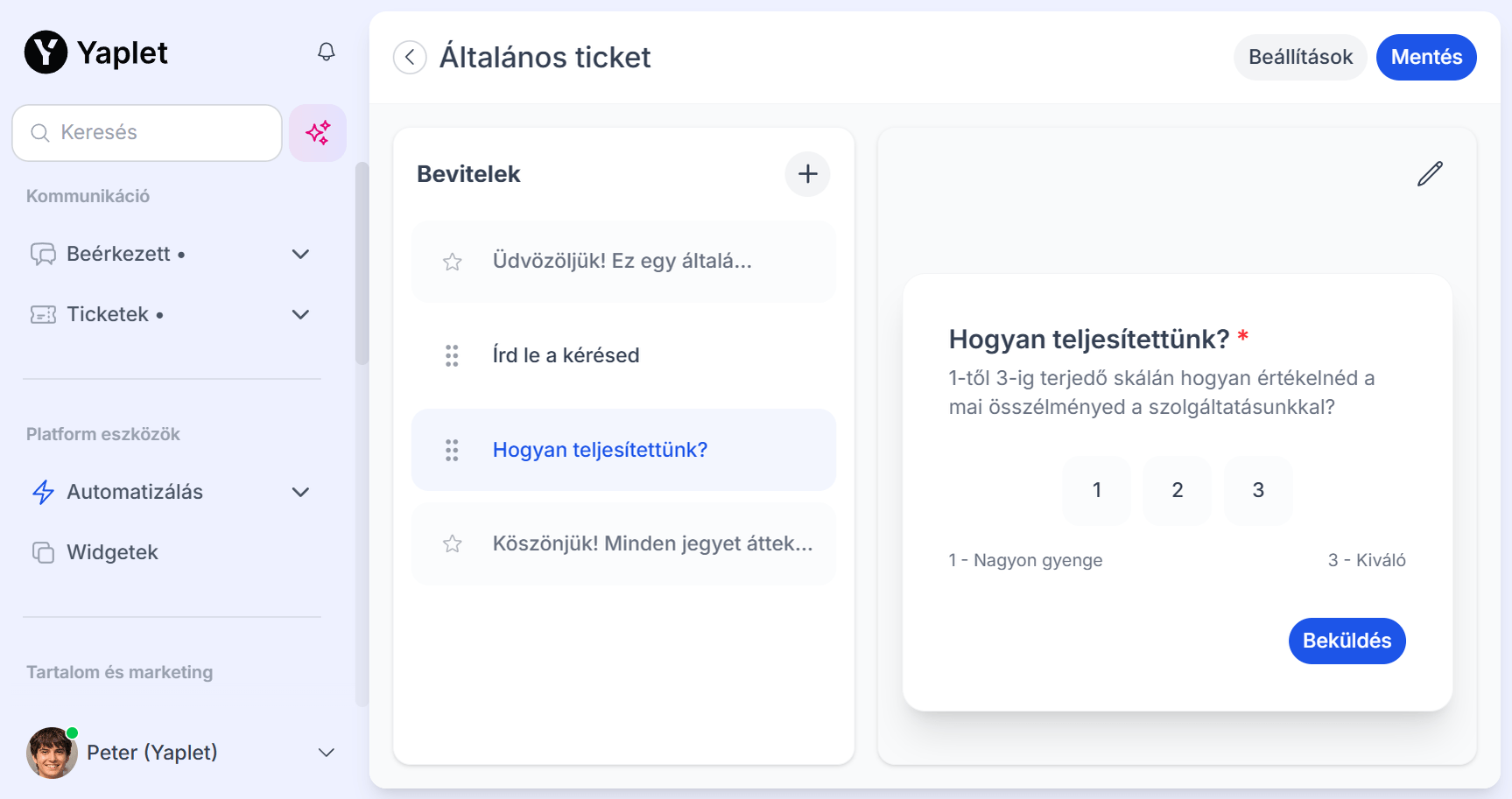Screen dimensions: 1512x799
Task: Select rating option 1
Action: [1096, 490]
